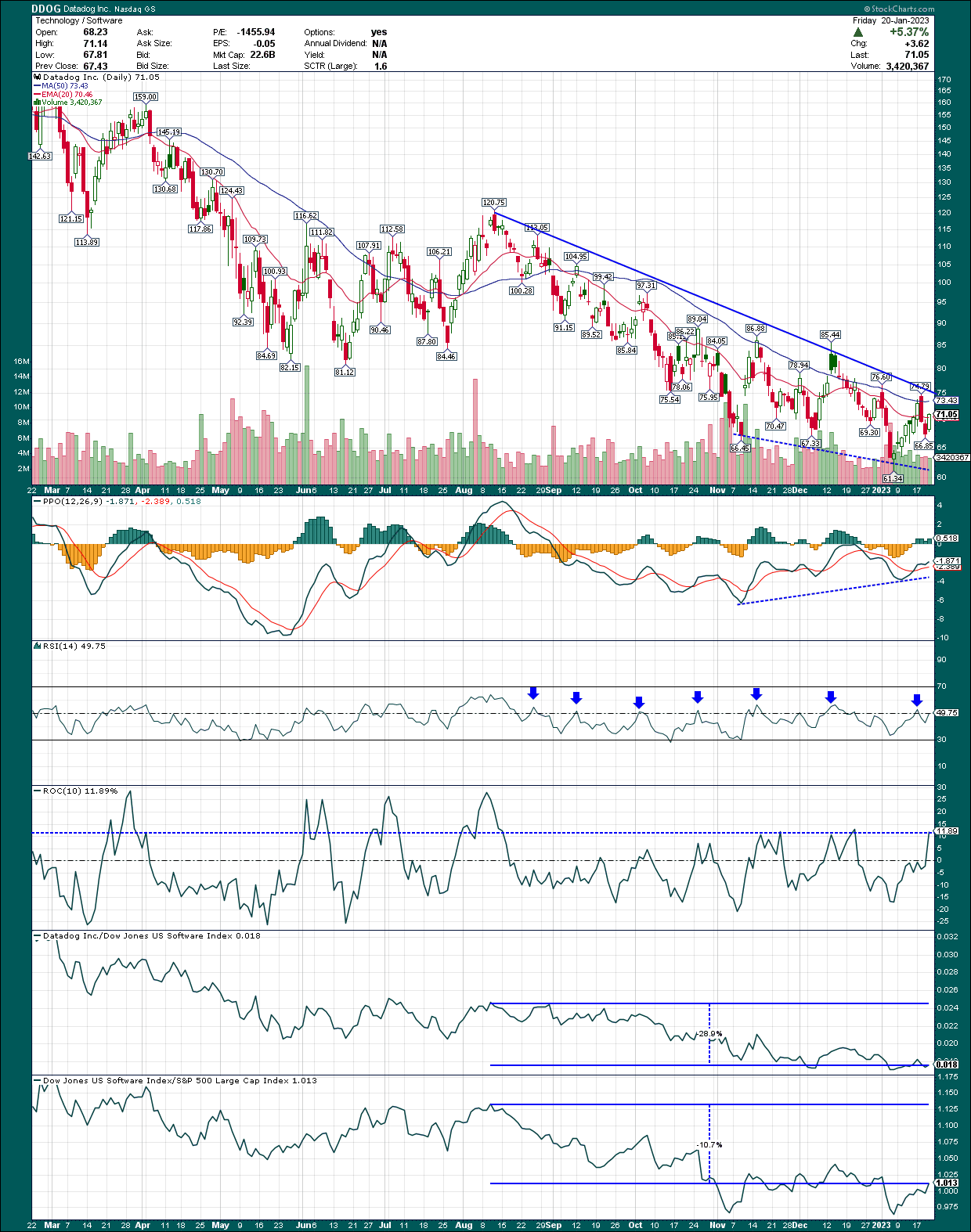This screenshot has width=971, height=1232.
Task: Click the 86.88 price label
Action: (756, 329)
